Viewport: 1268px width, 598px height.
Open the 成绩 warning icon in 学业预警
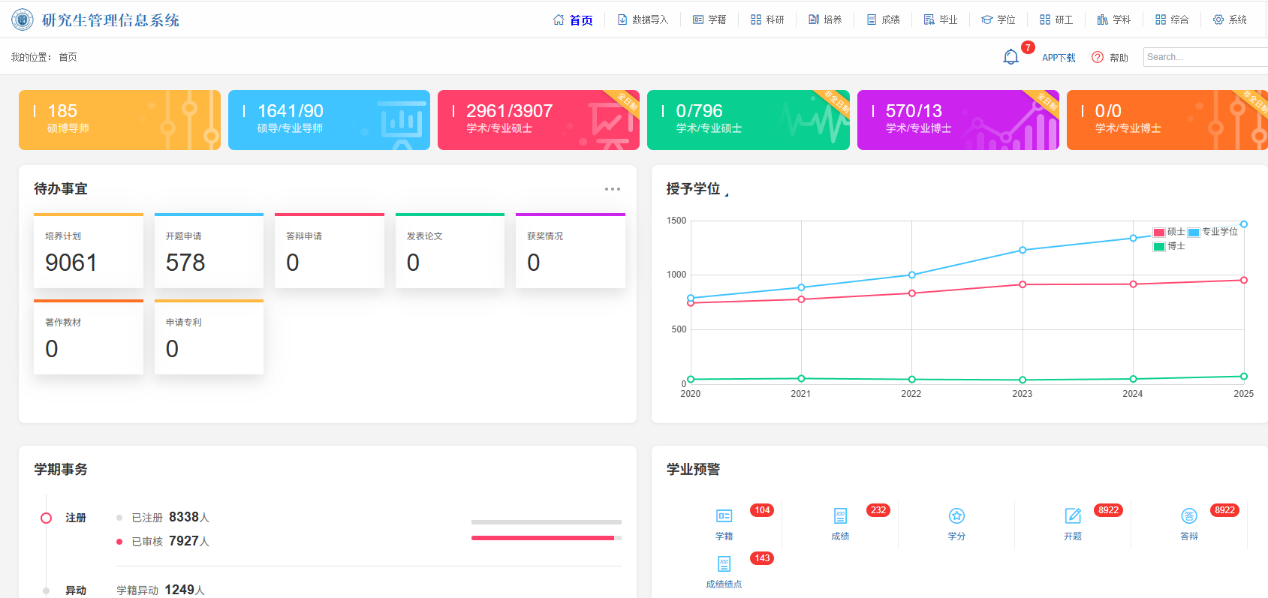[x=840, y=516]
